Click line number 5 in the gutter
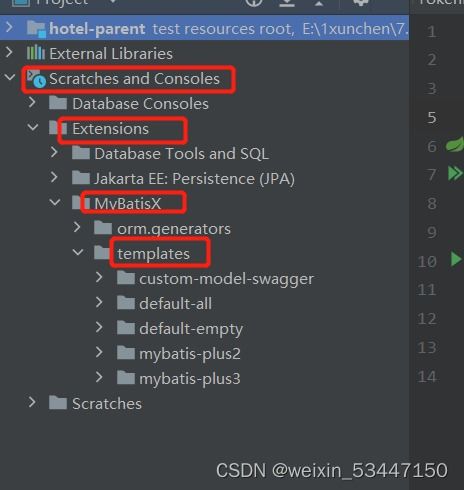The width and height of the screenshot is (464, 490). tap(432, 117)
